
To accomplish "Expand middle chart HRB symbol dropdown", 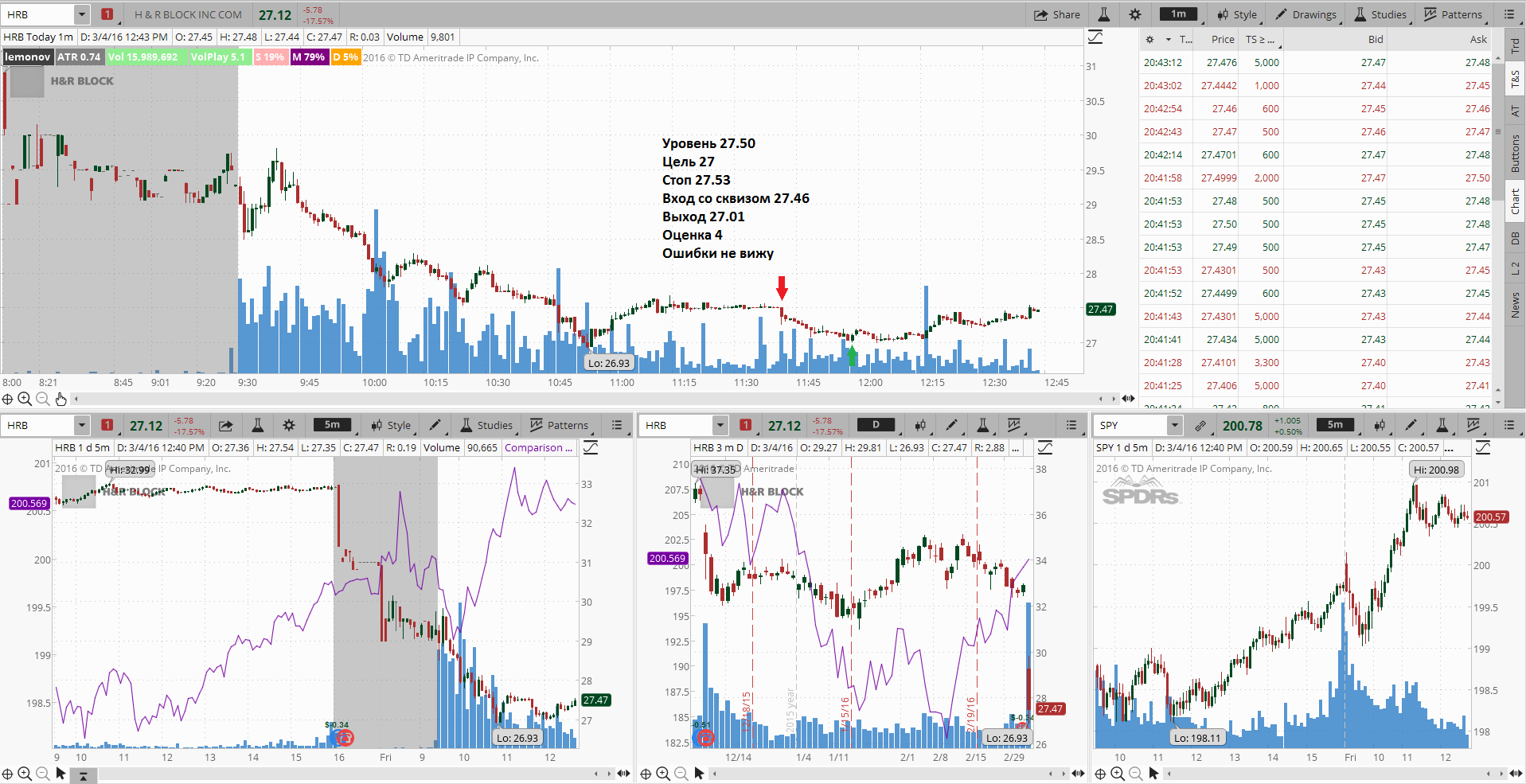I will tap(720, 425).
